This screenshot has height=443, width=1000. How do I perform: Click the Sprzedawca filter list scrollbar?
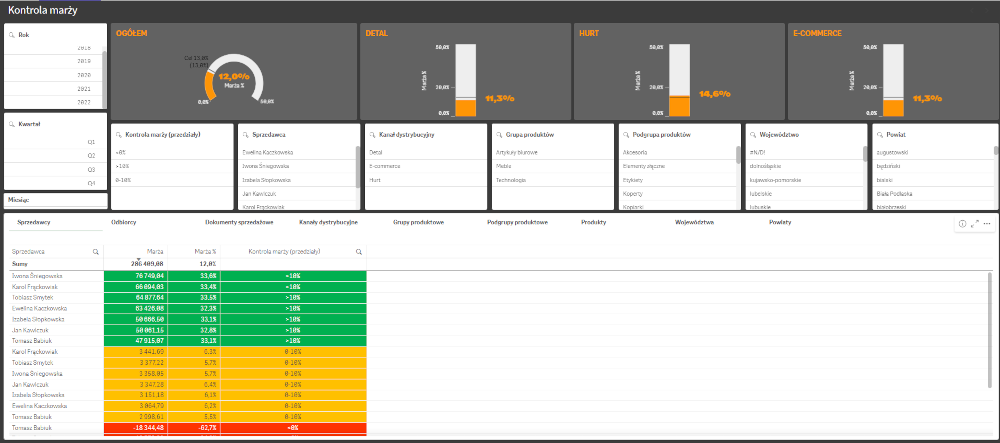coord(358,166)
